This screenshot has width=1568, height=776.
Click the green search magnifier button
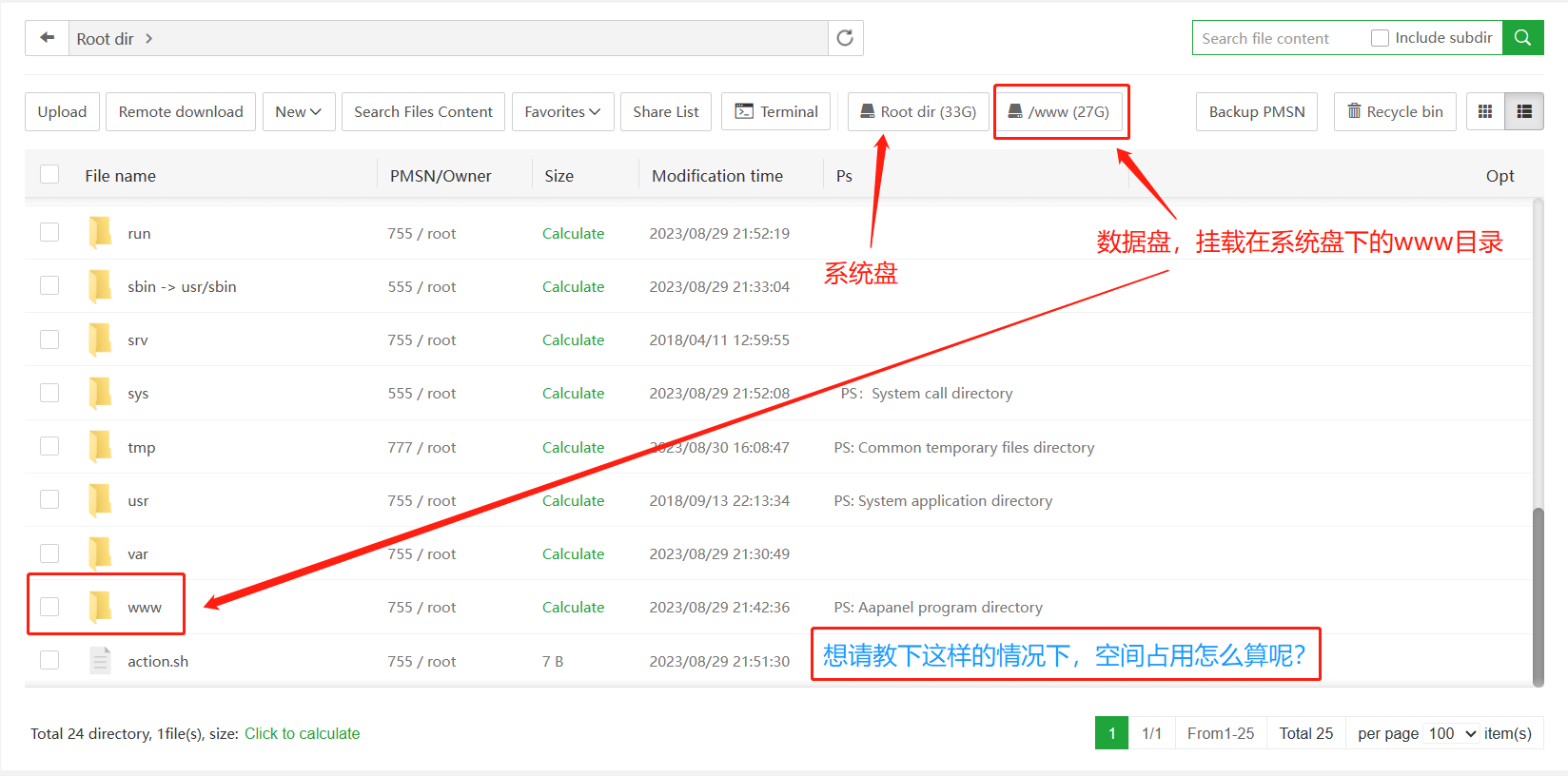pos(1522,38)
